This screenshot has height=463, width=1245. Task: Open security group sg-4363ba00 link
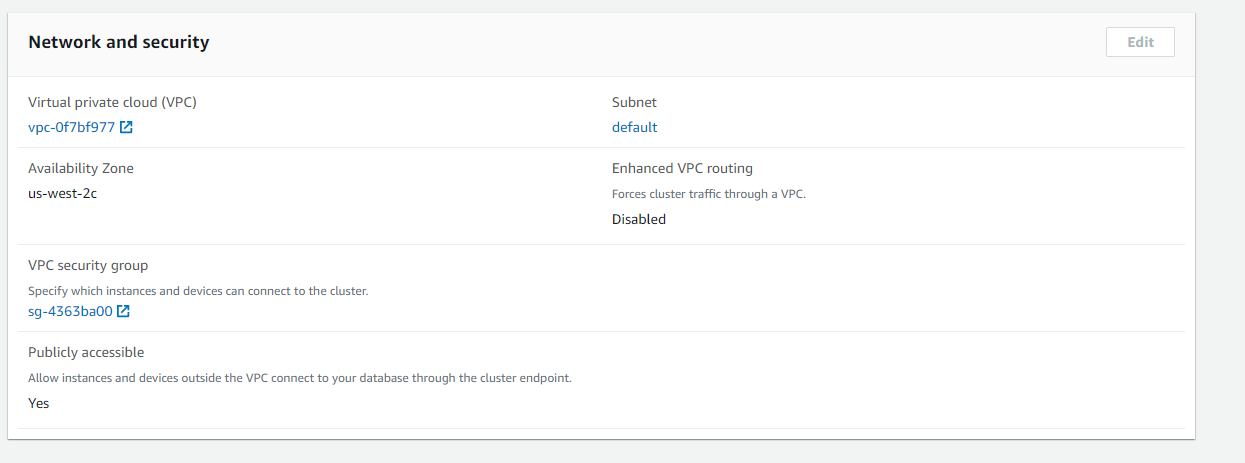coord(70,311)
